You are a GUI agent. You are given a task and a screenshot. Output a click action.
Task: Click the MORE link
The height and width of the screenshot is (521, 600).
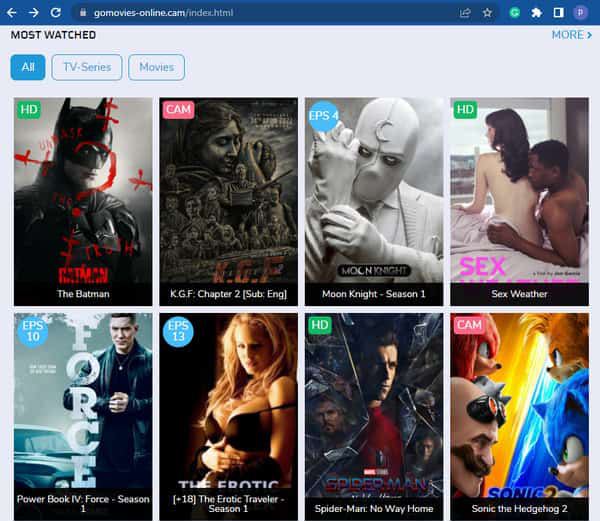572,35
